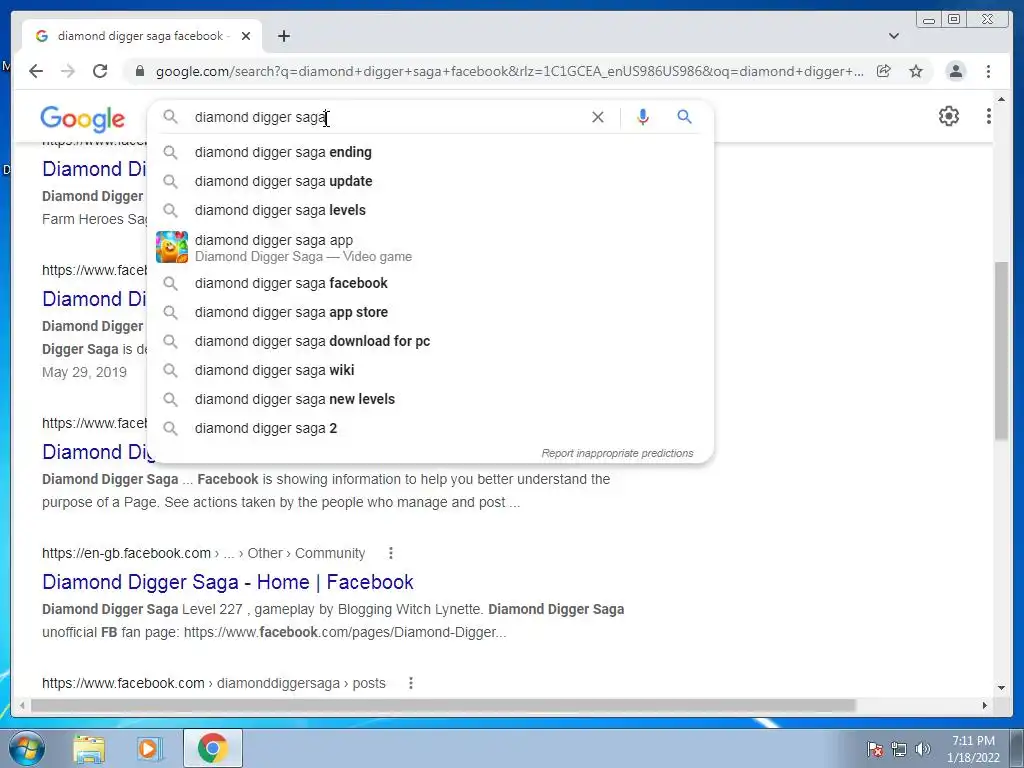The height and width of the screenshot is (768, 1024).
Task: Click the facebook.com diamonddiggersaga posts URL
Action: (x=214, y=683)
